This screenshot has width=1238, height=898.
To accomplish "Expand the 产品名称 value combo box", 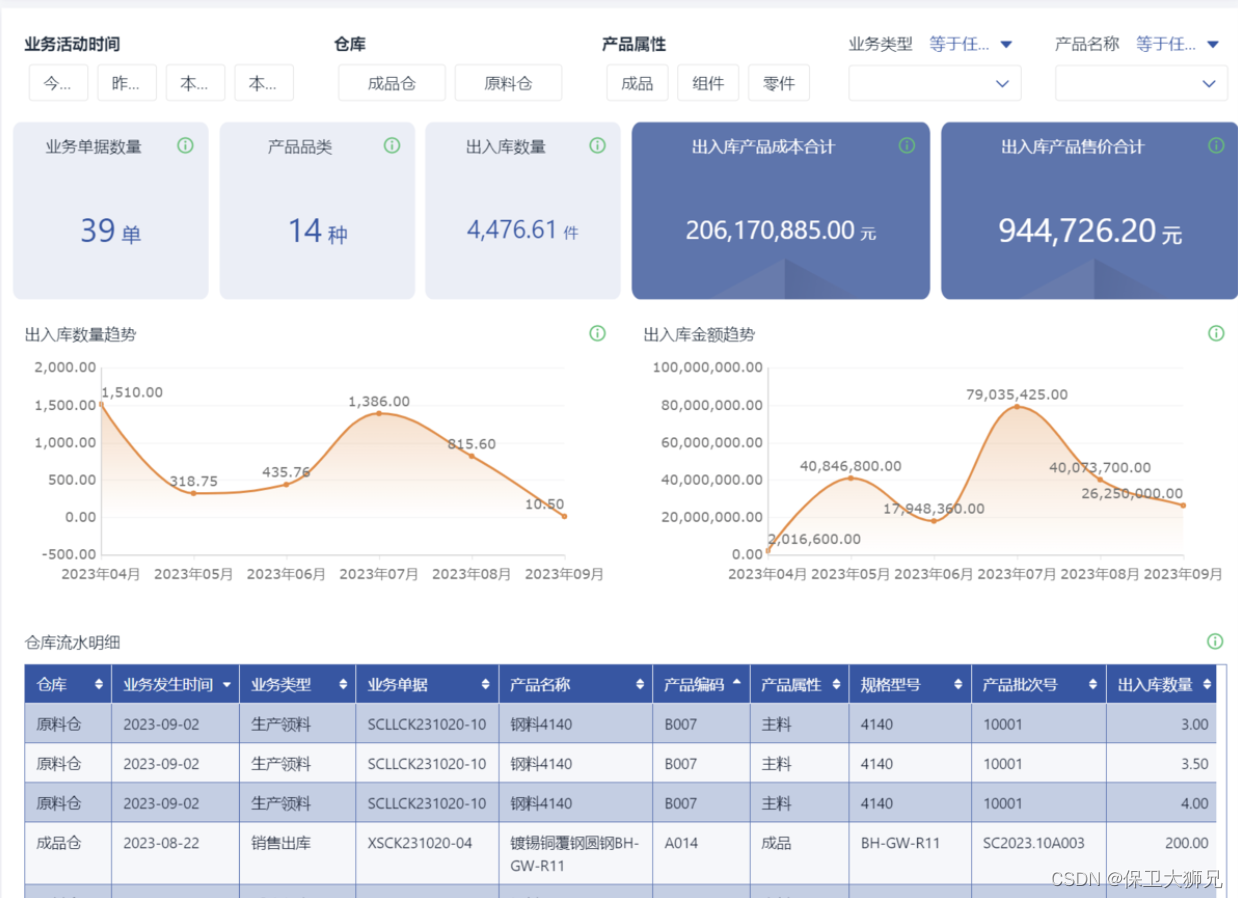I will coord(1141,83).
